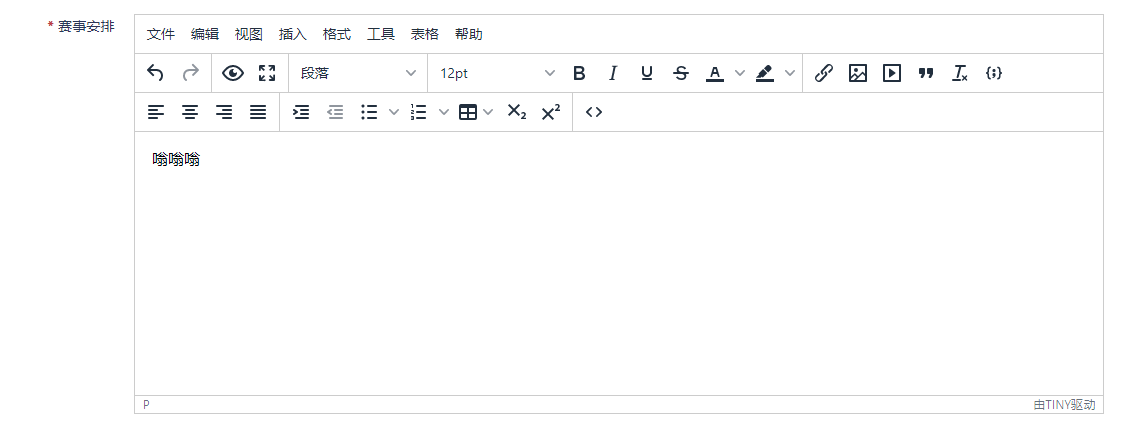The height and width of the screenshot is (433, 1143).
Task: Insert an image via picture icon
Action: [858, 73]
